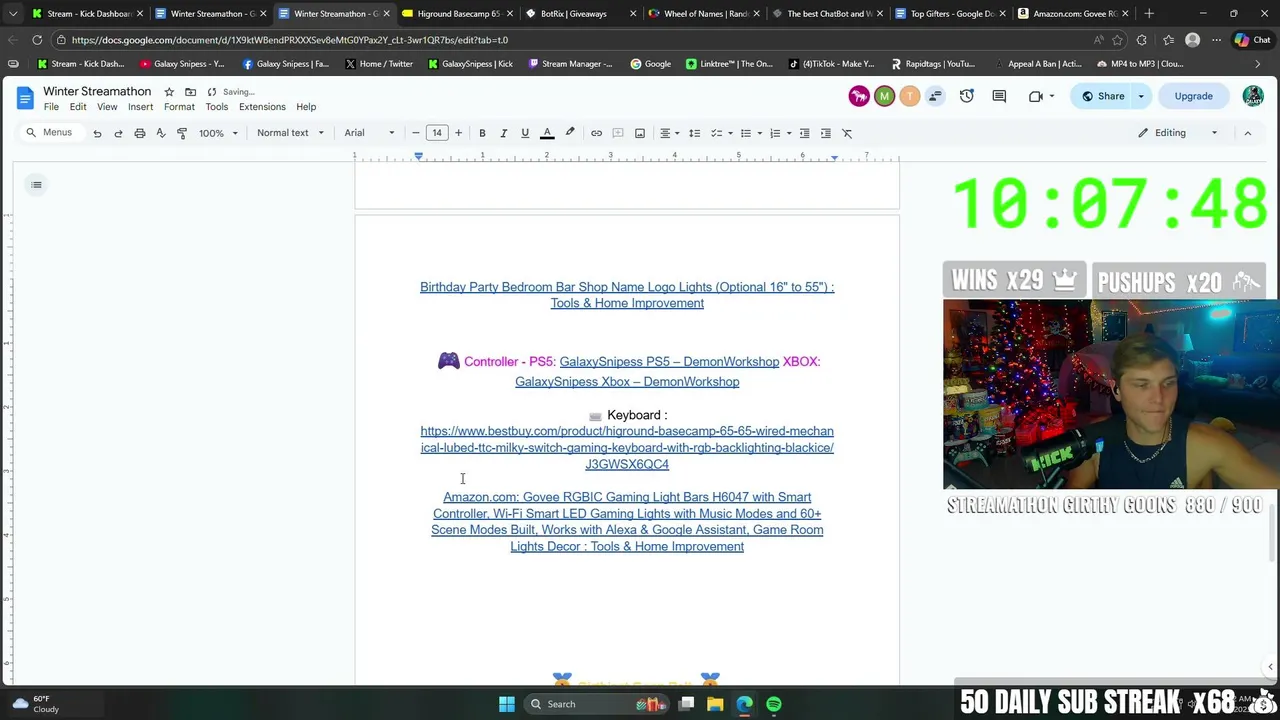The height and width of the screenshot is (720, 1280).
Task: Open the Edit menu
Action: click(78, 107)
